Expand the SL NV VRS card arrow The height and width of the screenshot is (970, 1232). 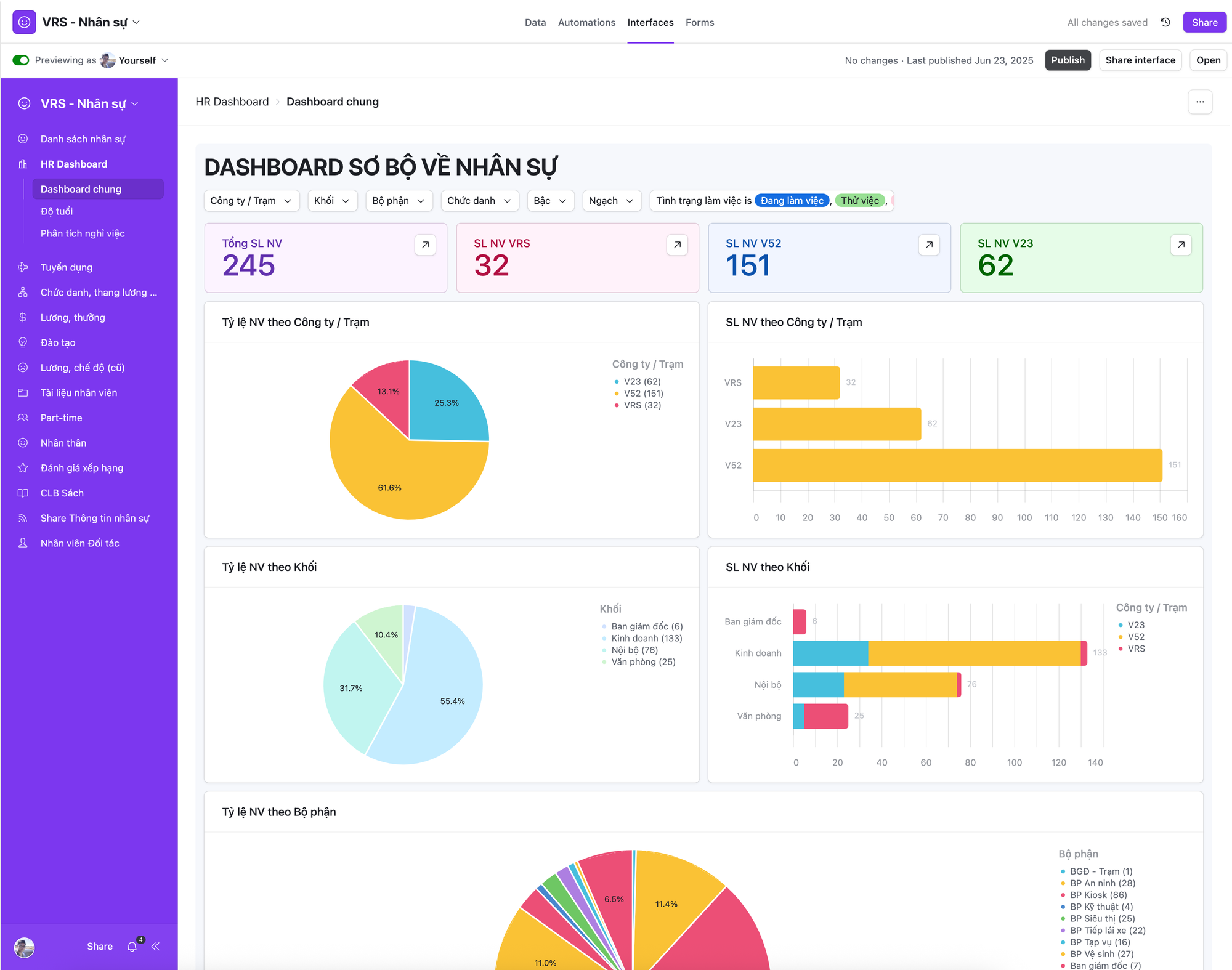(x=677, y=245)
